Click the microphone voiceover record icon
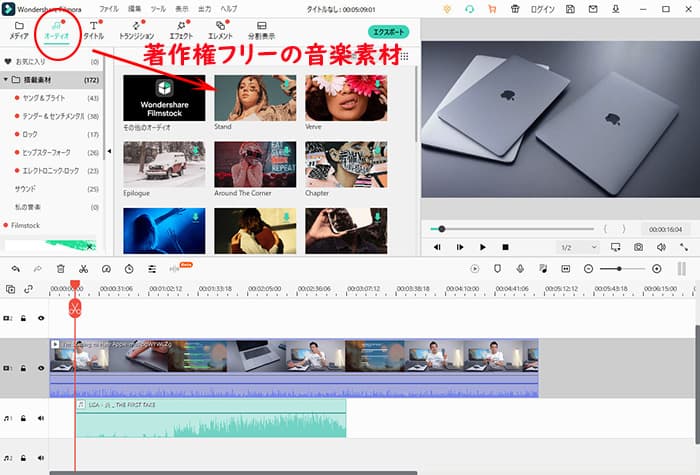 tap(520, 269)
